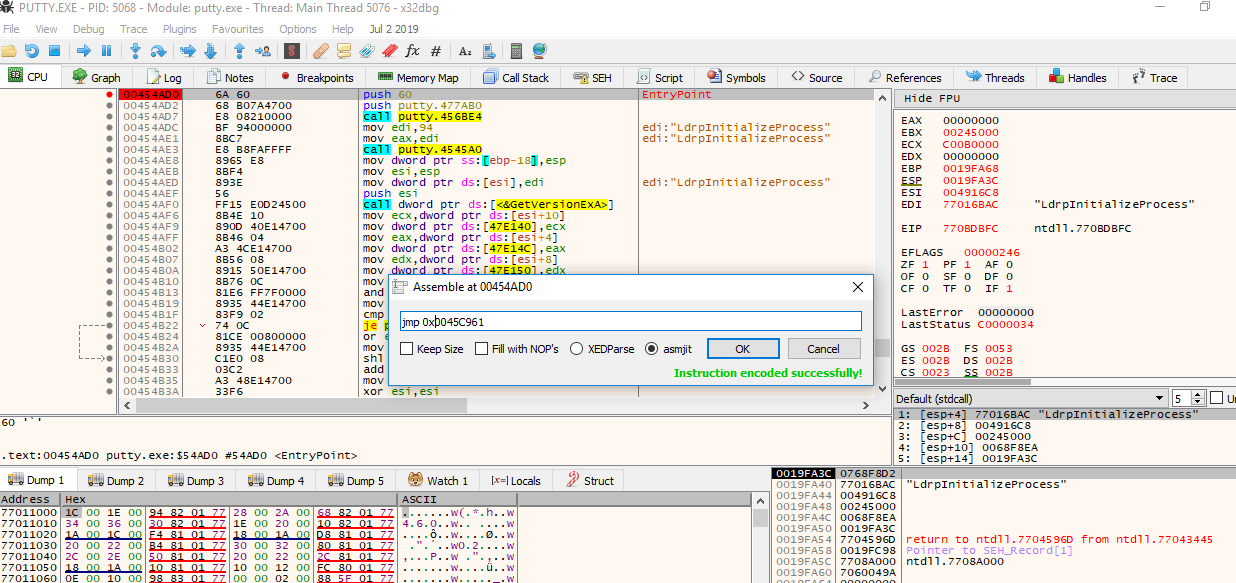The height and width of the screenshot is (583, 1236).
Task: Switch to the Memory Map tab
Action: 419,77
